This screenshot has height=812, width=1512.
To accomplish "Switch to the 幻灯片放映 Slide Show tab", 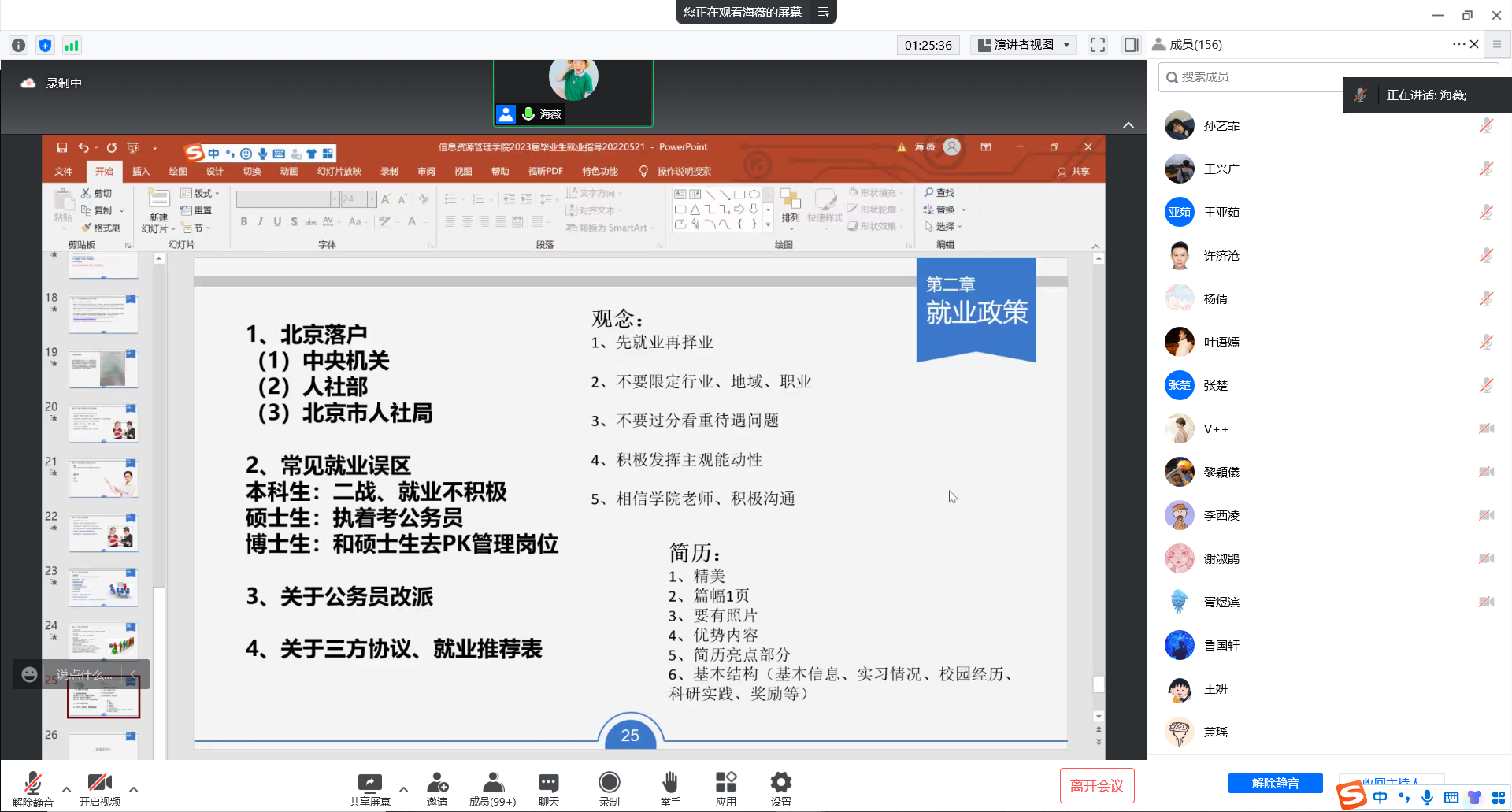I will coord(339,171).
